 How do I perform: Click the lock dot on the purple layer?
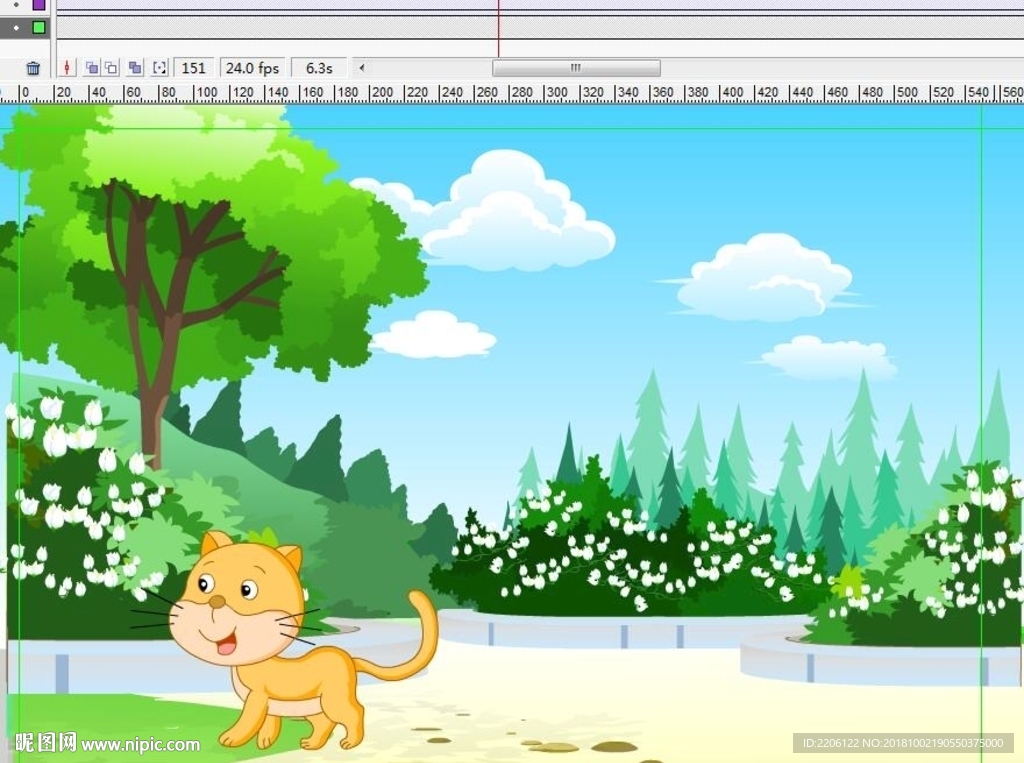click(x=17, y=5)
